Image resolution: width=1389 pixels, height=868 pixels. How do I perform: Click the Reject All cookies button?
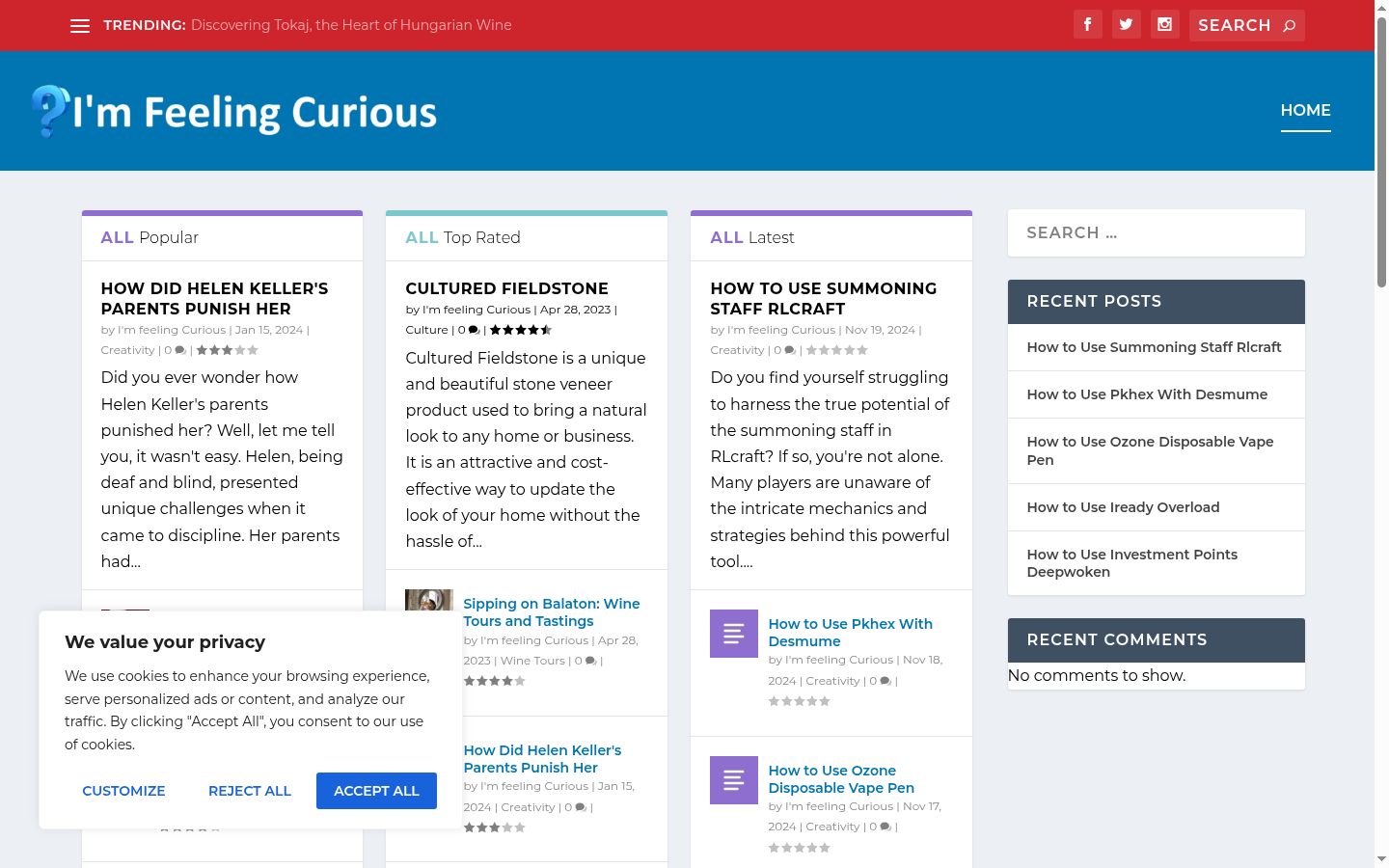[250, 791]
